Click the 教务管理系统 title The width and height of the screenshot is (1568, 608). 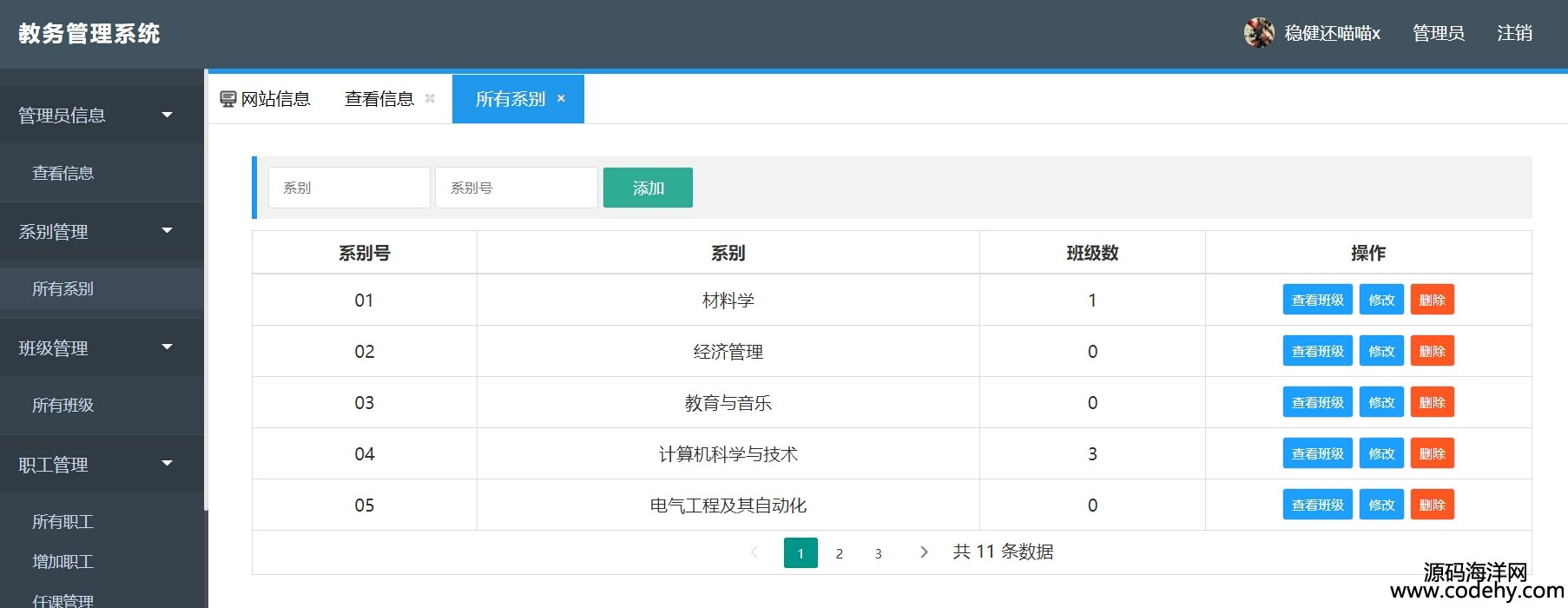click(x=89, y=33)
